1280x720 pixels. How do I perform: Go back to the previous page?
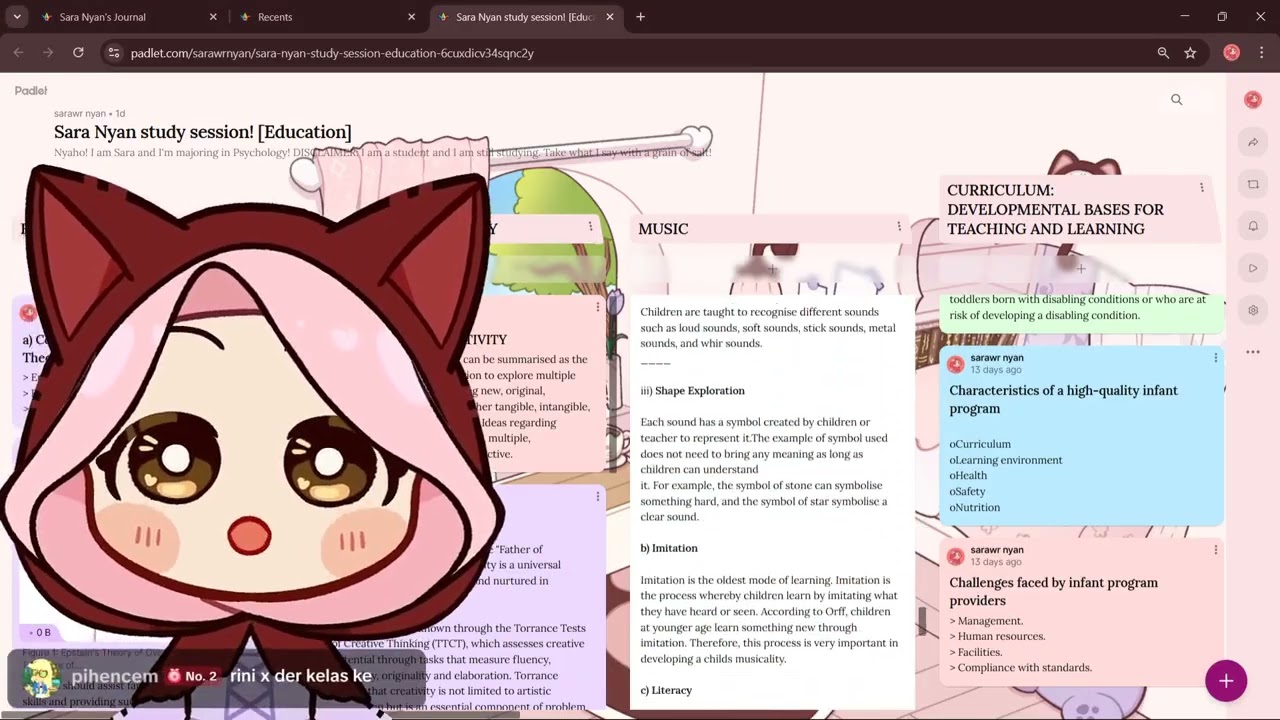pyautogui.click(x=19, y=53)
